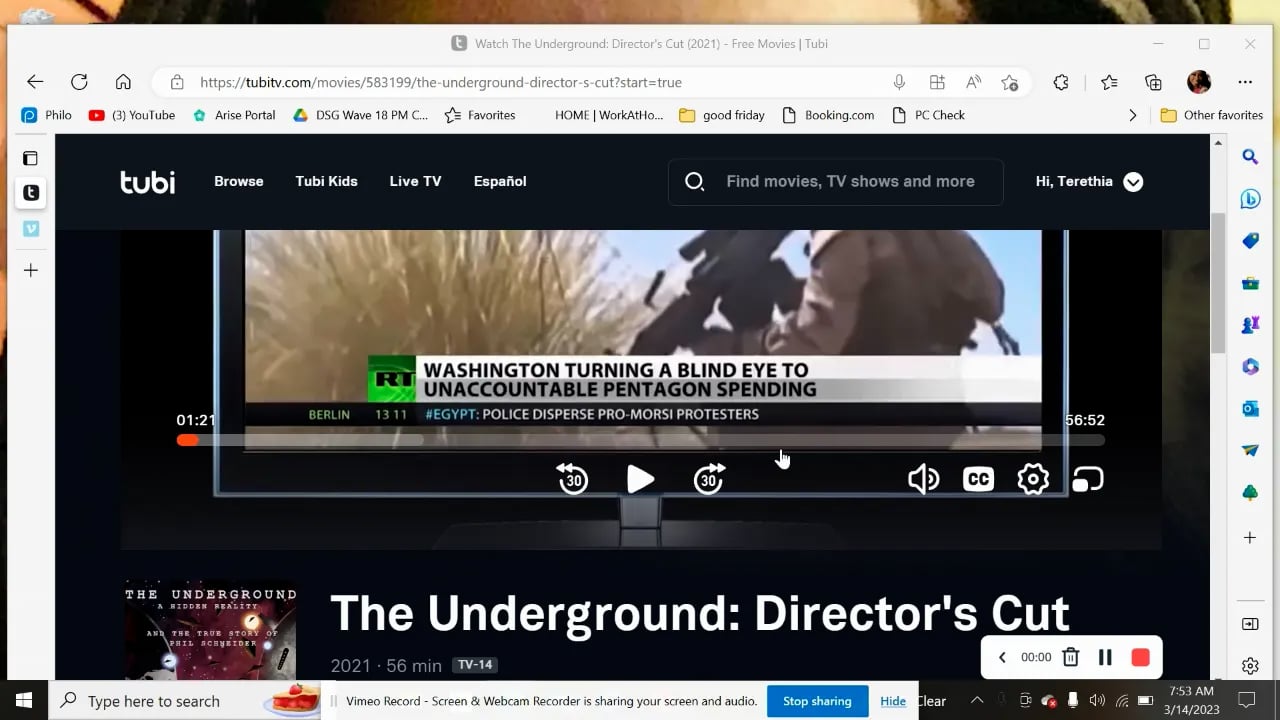Open the (3) YouTube bookmark
Viewport: 1280px width, 720px height.
(132, 115)
